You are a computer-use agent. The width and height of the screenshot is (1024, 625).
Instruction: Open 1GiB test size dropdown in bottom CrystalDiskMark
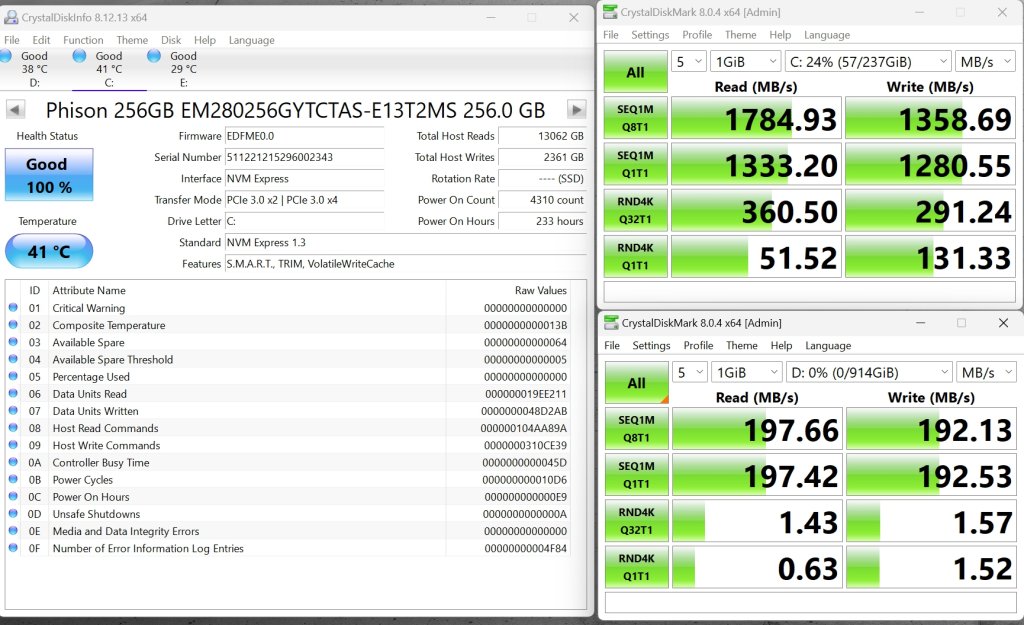pyautogui.click(x=746, y=372)
